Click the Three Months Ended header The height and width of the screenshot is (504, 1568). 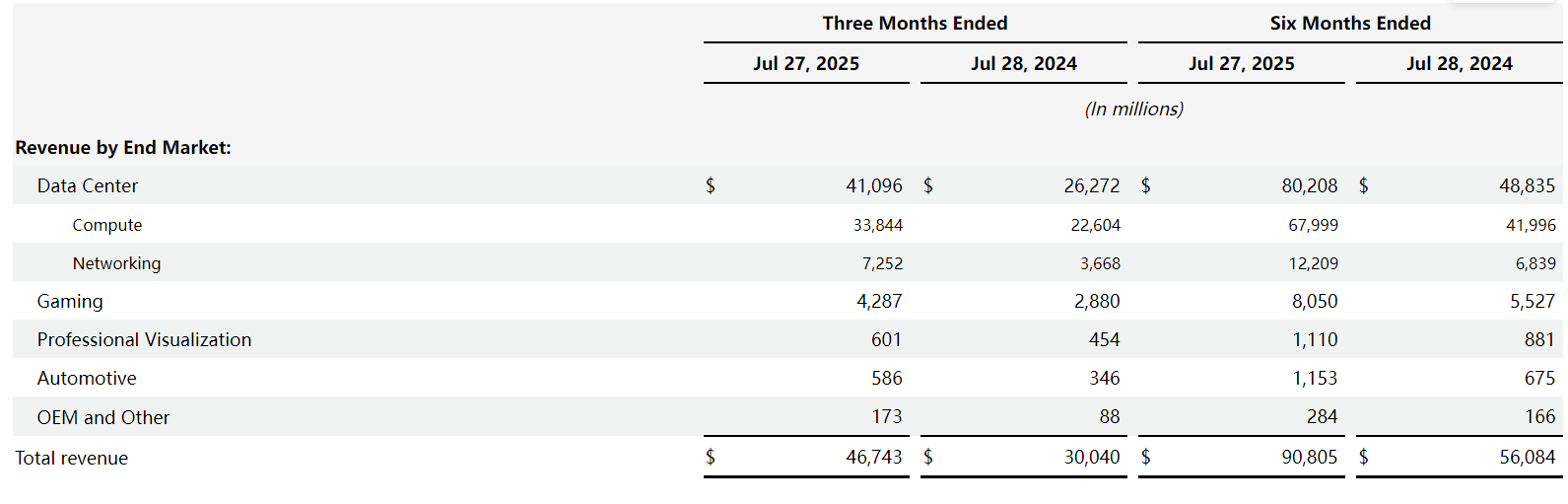pyautogui.click(x=916, y=23)
